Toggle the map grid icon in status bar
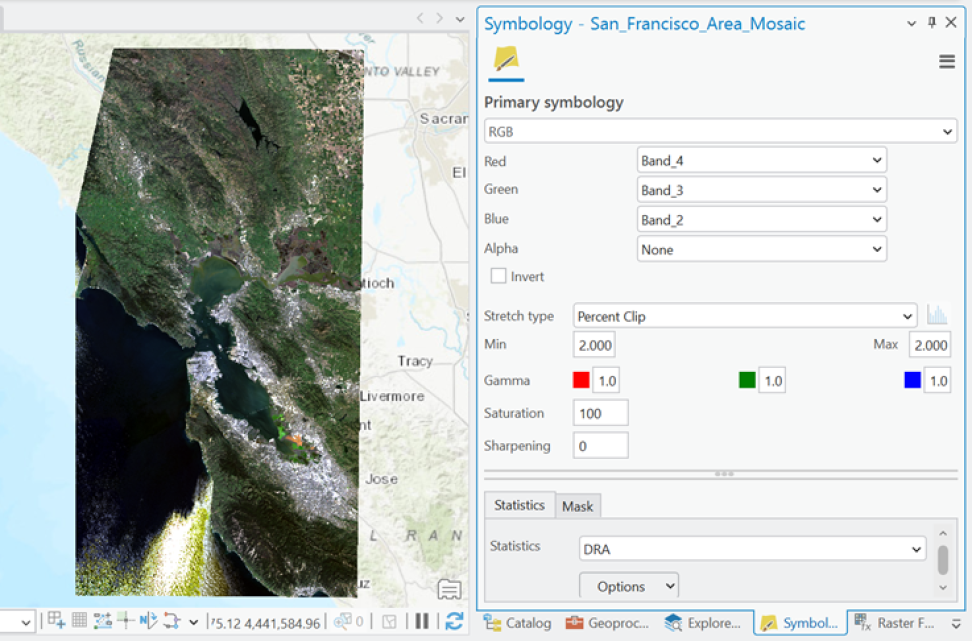The width and height of the screenshot is (972, 641). pos(79,620)
